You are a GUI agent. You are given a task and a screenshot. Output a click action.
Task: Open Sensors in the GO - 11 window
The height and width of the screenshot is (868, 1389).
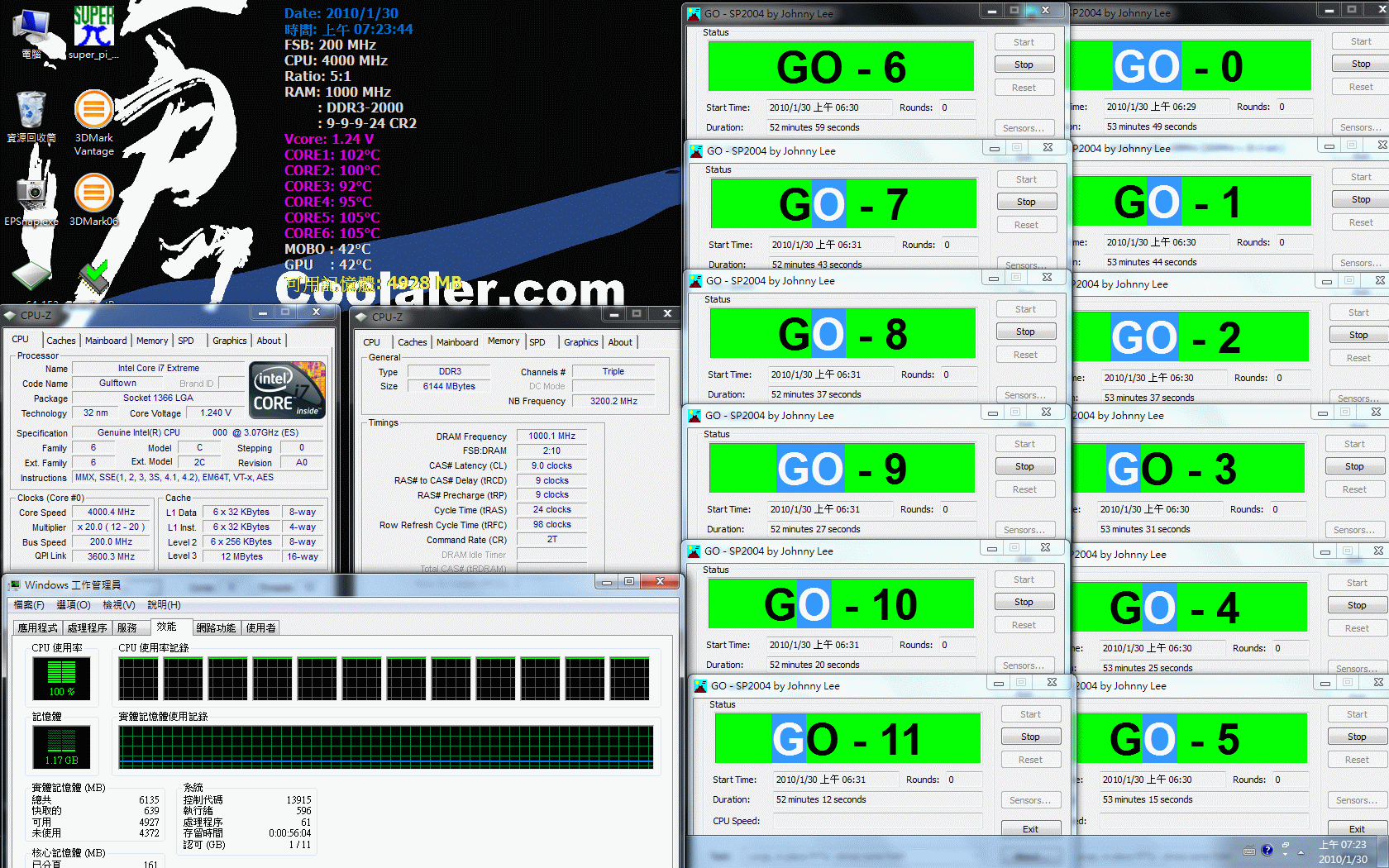(1030, 800)
